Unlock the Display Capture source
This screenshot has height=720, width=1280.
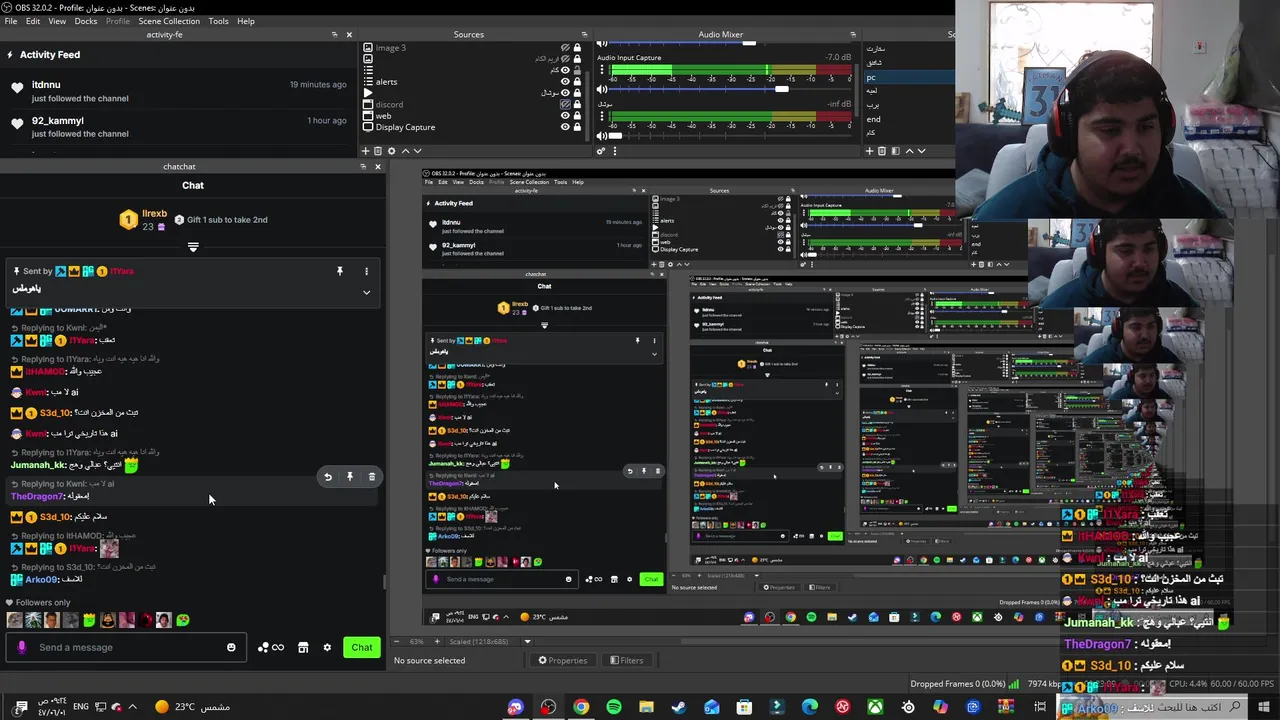577,127
